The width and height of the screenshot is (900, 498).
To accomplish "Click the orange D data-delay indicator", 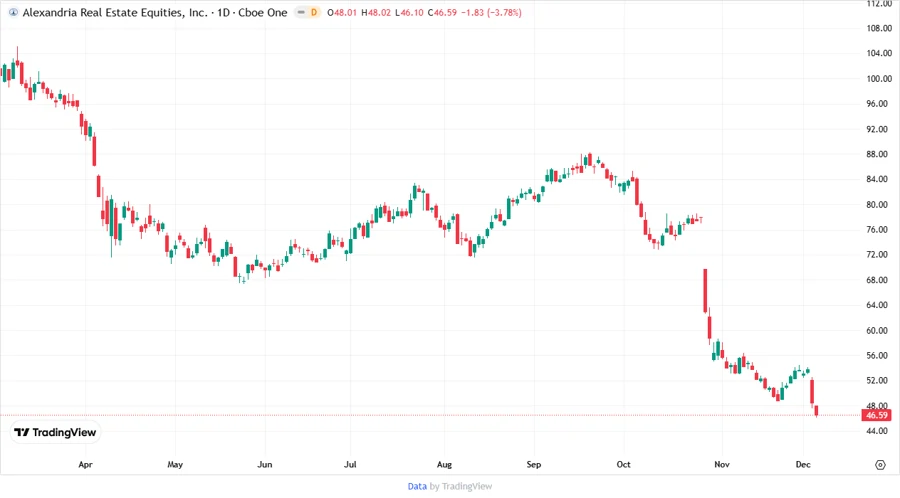I will pos(314,12).
